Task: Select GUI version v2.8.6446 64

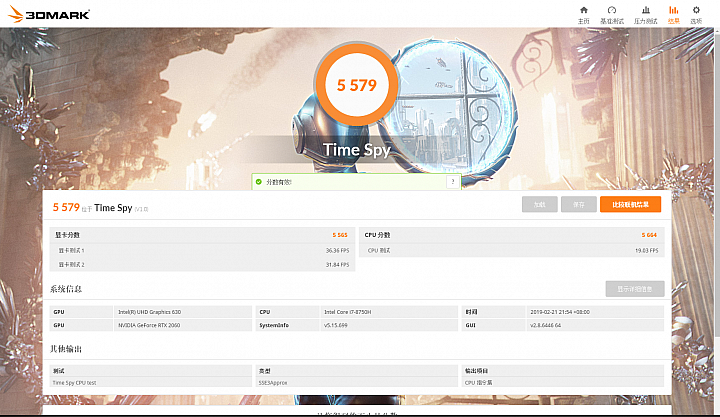Action: (546, 325)
